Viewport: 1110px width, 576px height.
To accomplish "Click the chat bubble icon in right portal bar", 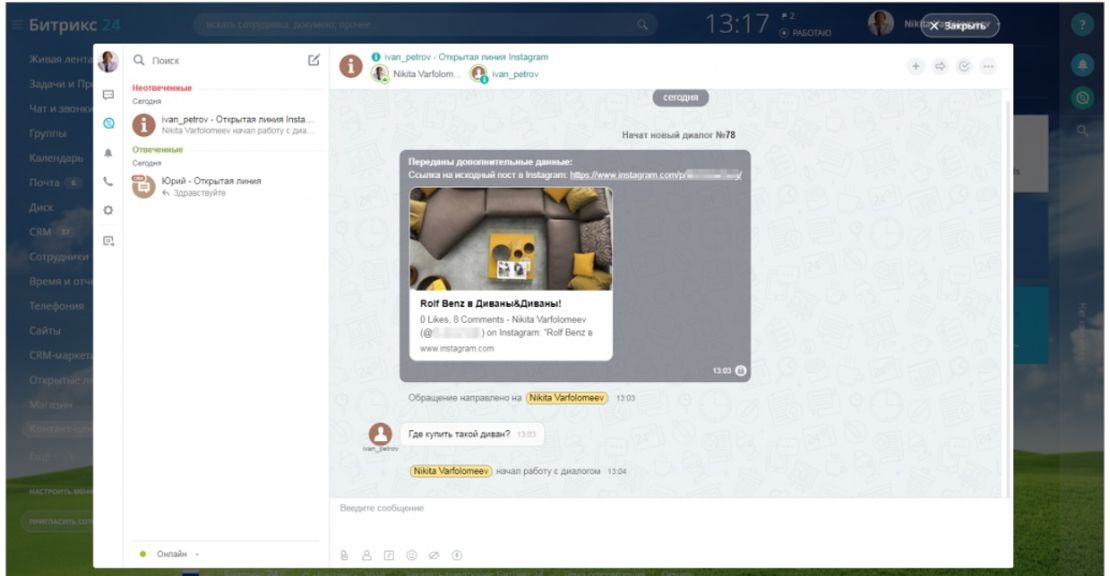I will pos(1082,98).
